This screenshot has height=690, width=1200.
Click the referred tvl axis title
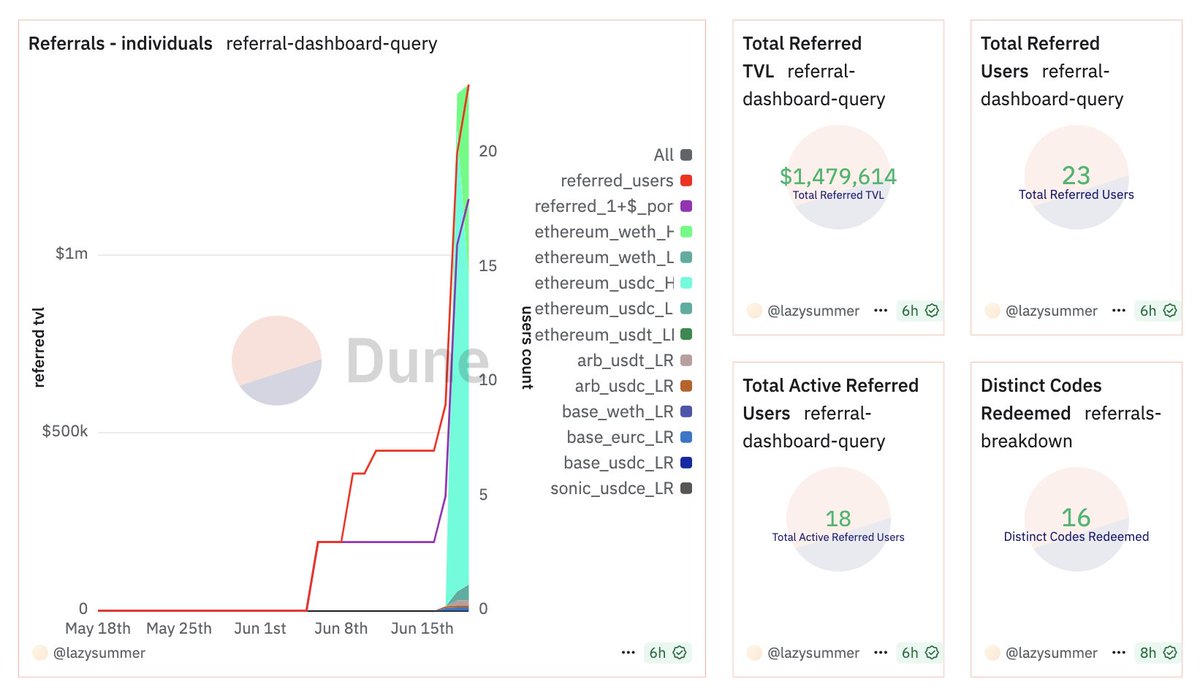(40, 349)
